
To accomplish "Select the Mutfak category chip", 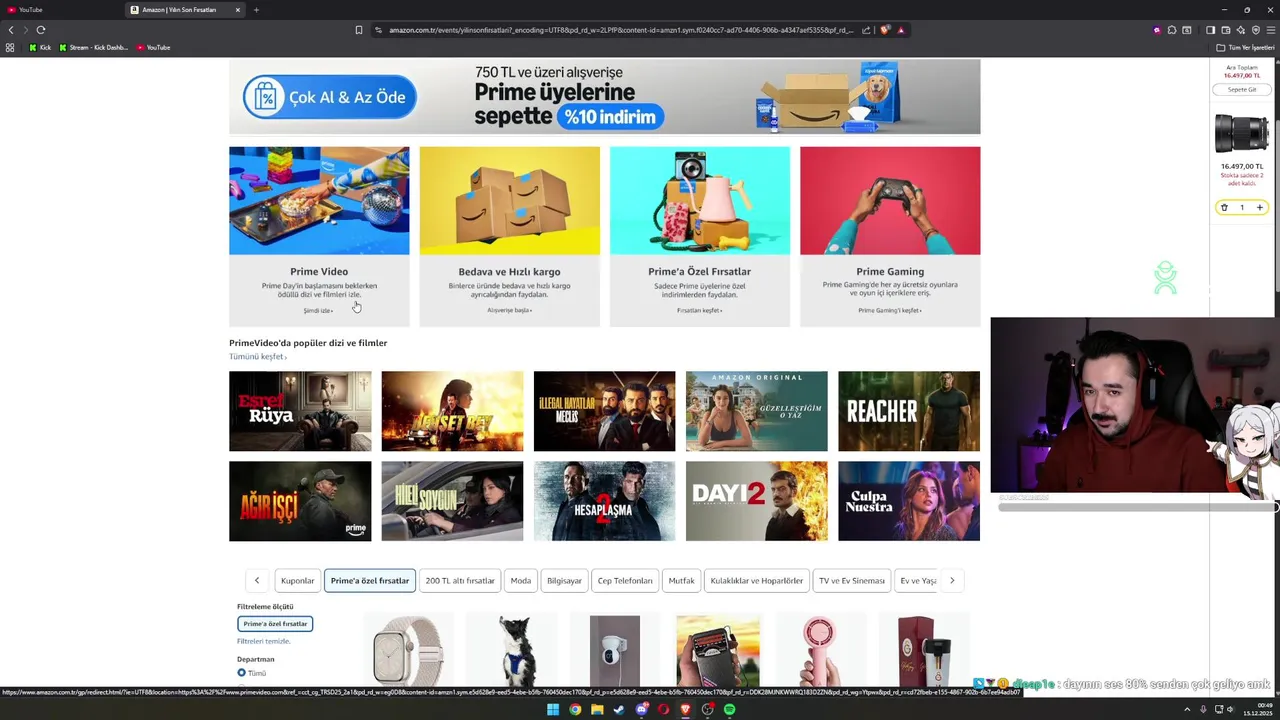I will 681,580.
